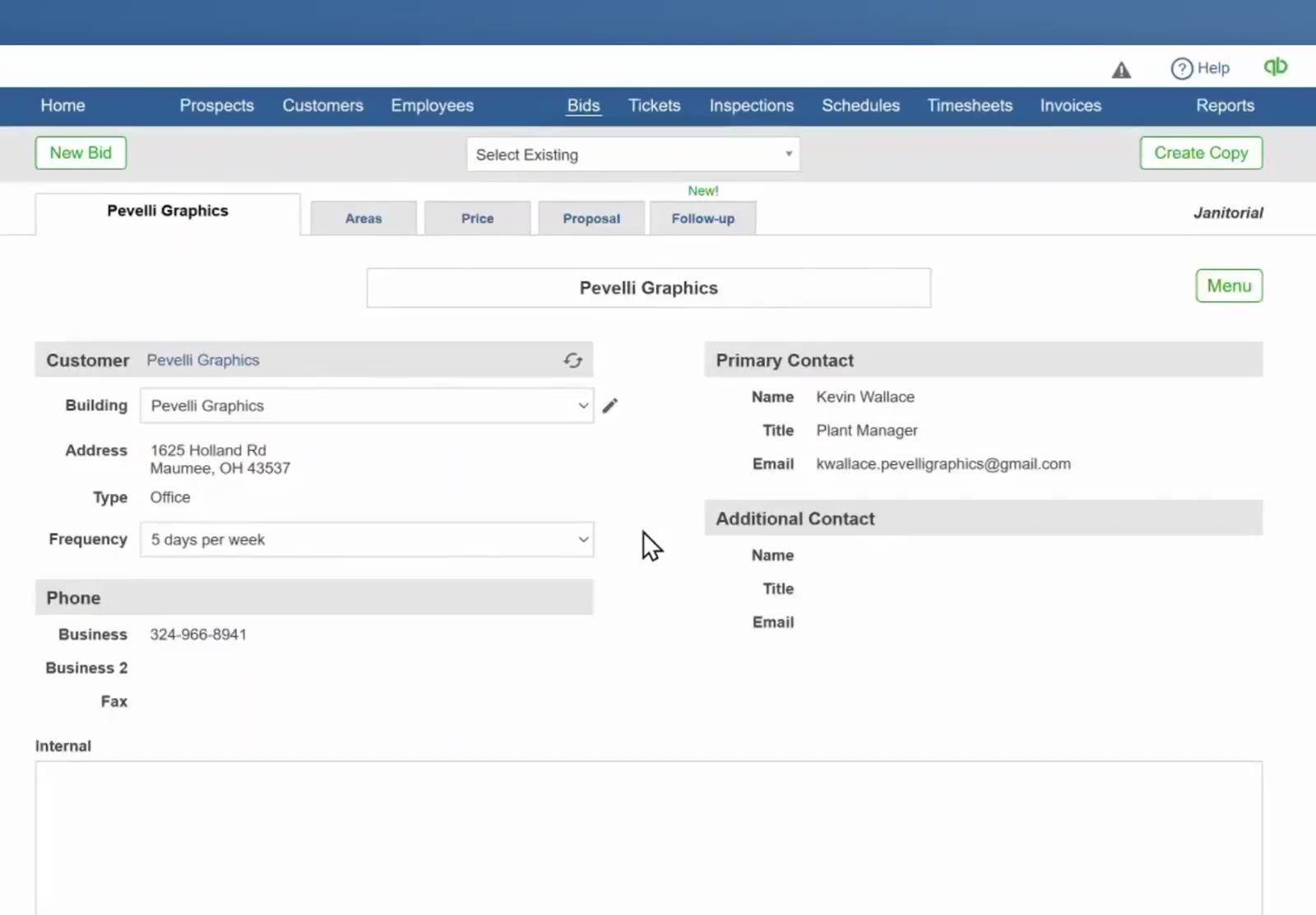This screenshot has width=1316, height=915.
Task: Click the address line 1625 Holland Rd
Action: coord(208,450)
